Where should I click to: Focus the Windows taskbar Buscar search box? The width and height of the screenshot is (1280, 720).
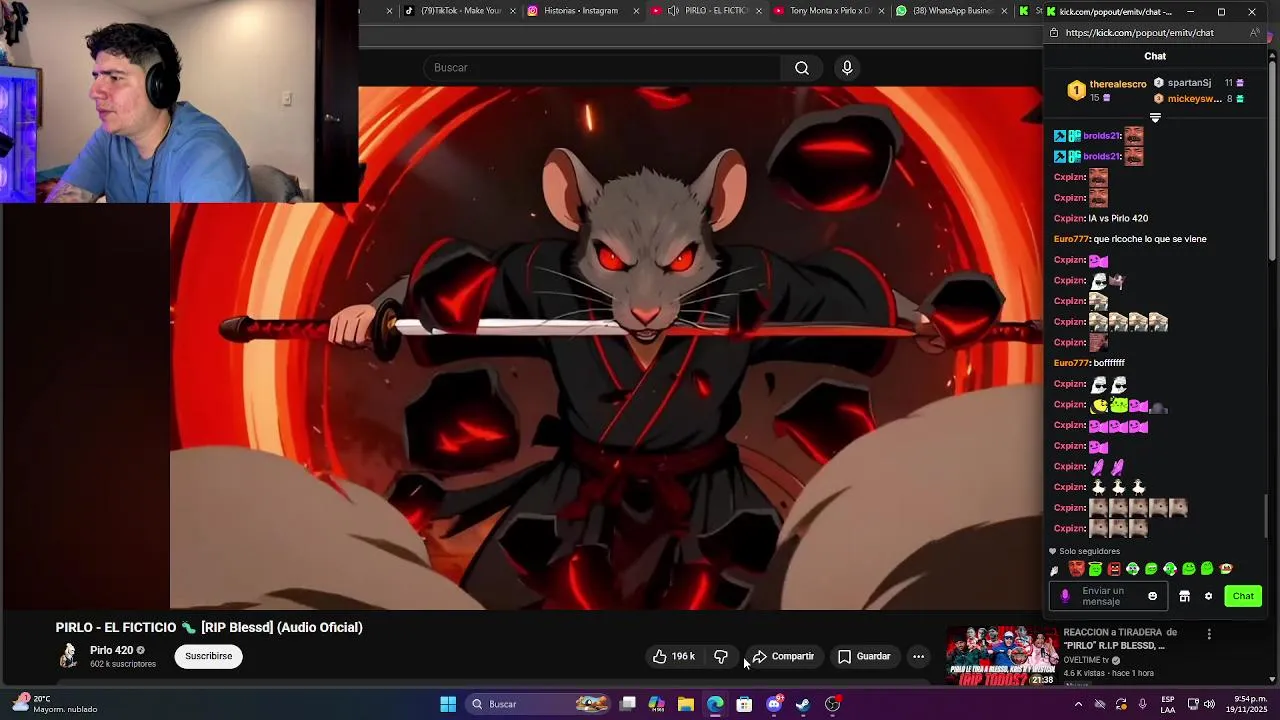click(x=538, y=704)
